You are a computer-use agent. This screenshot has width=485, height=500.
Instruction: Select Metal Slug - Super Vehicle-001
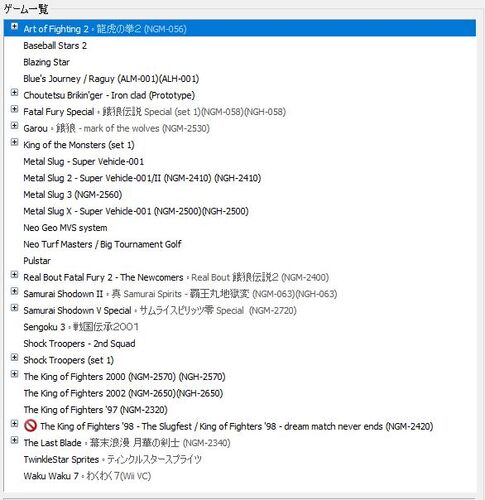pos(83,162)
